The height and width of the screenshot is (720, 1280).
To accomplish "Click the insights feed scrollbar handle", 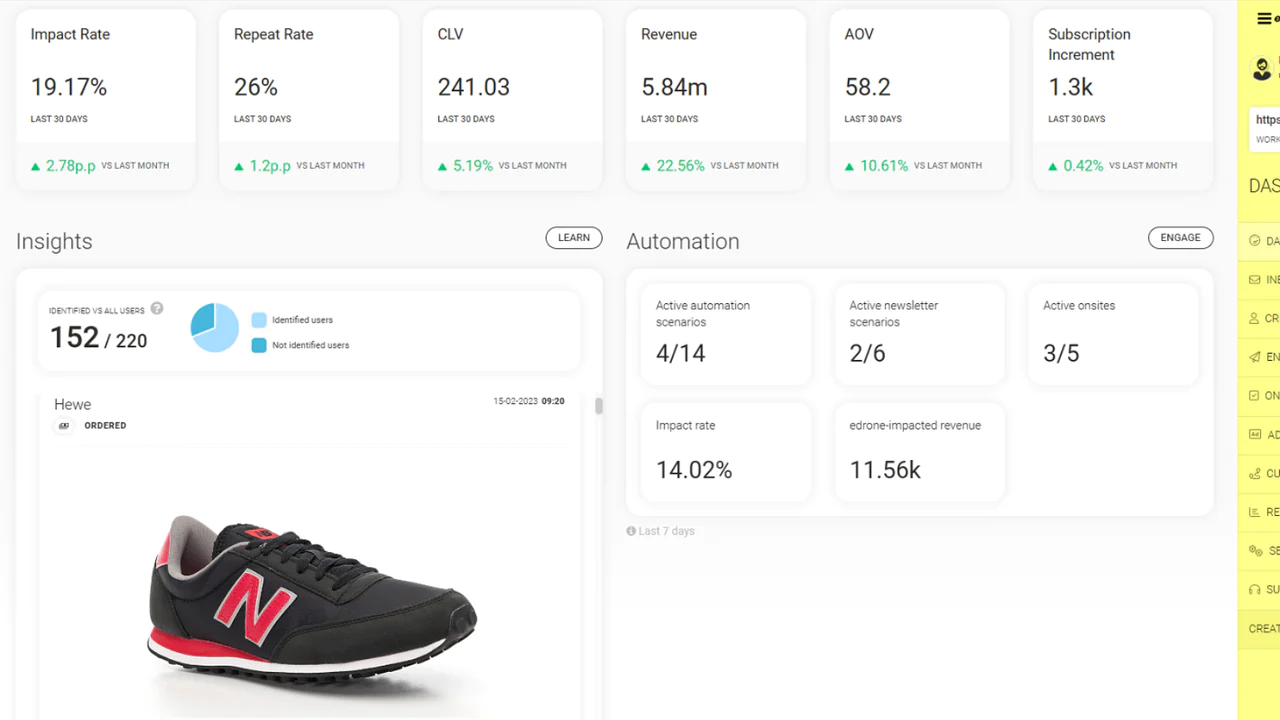I will 599,406.
